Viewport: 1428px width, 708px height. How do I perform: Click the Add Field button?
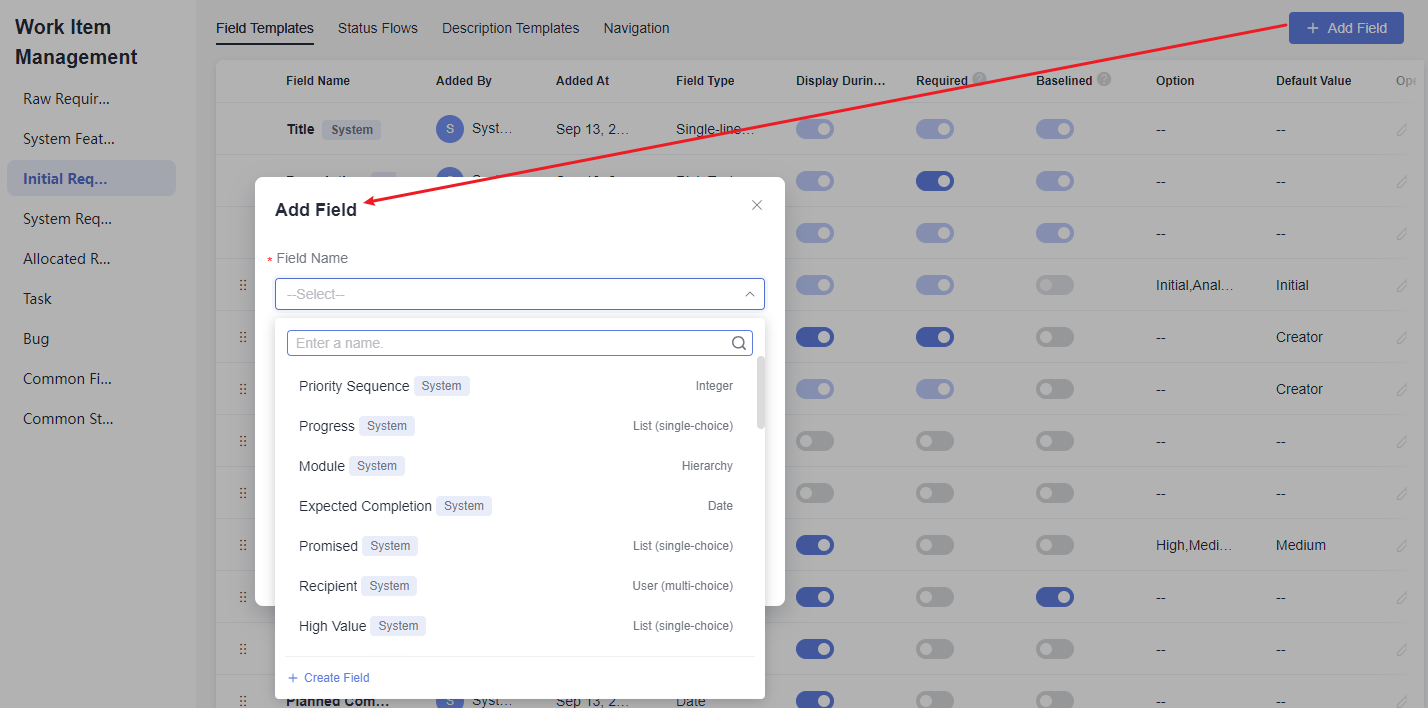(1346, 28)
